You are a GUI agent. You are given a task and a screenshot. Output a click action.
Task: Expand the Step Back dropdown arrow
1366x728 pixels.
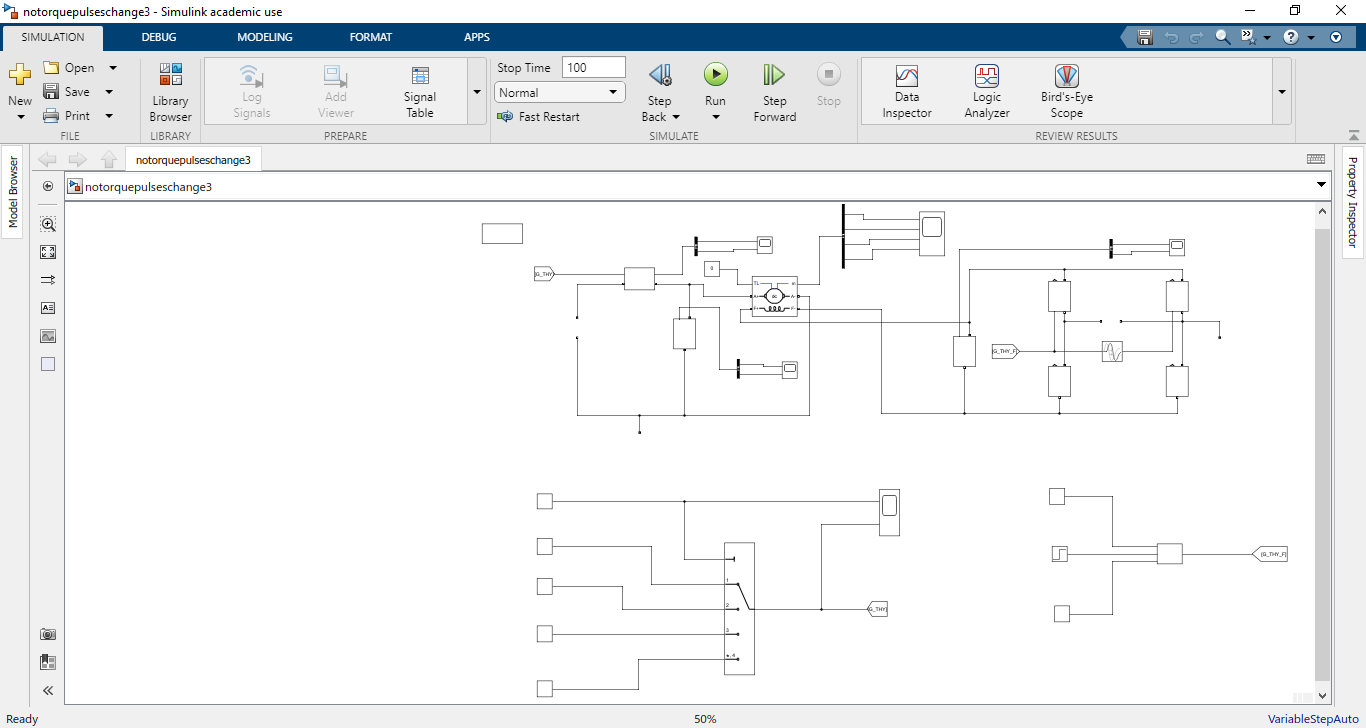tap(677, 117)
